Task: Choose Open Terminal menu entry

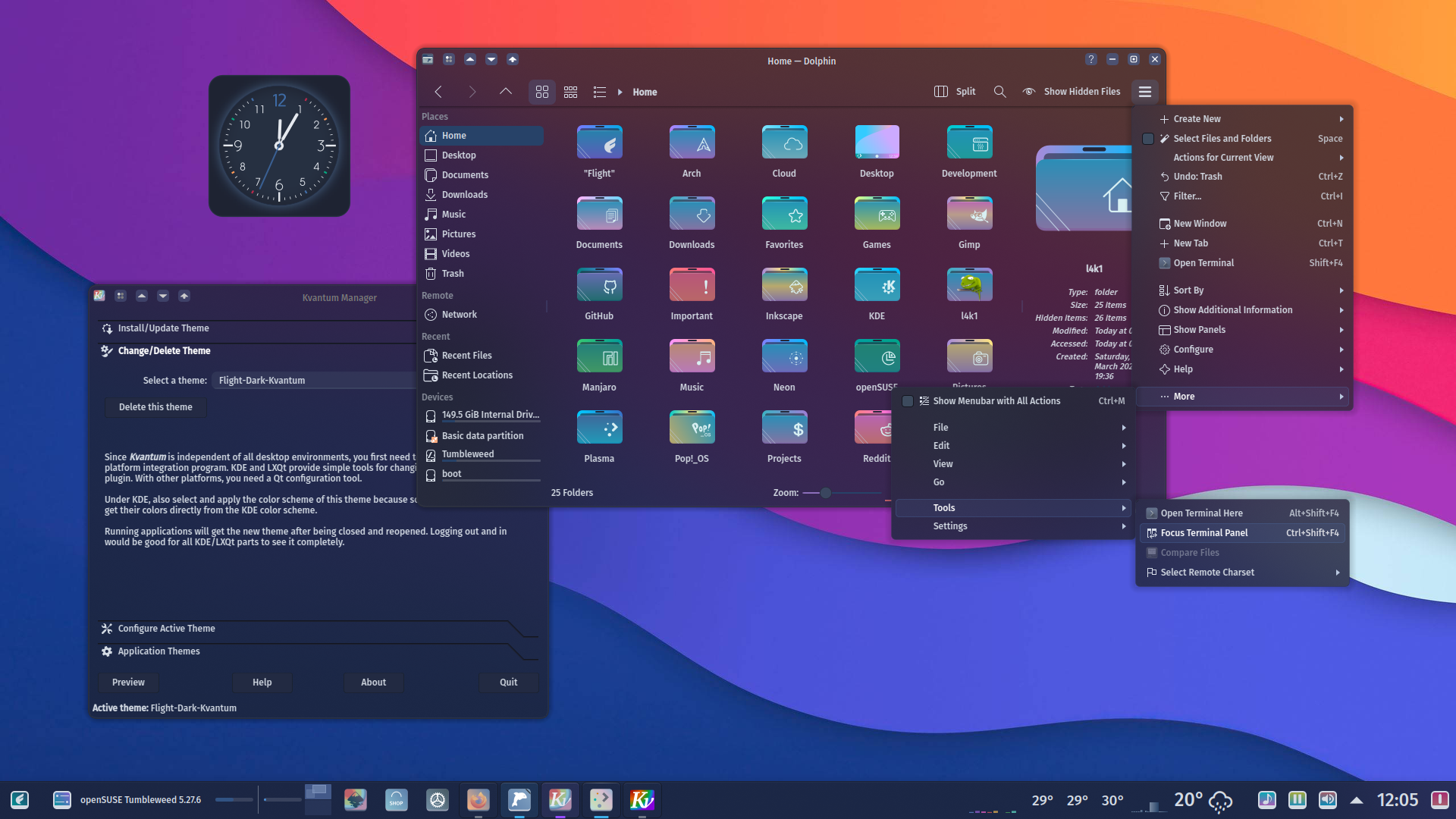Action: (1244, 263)
